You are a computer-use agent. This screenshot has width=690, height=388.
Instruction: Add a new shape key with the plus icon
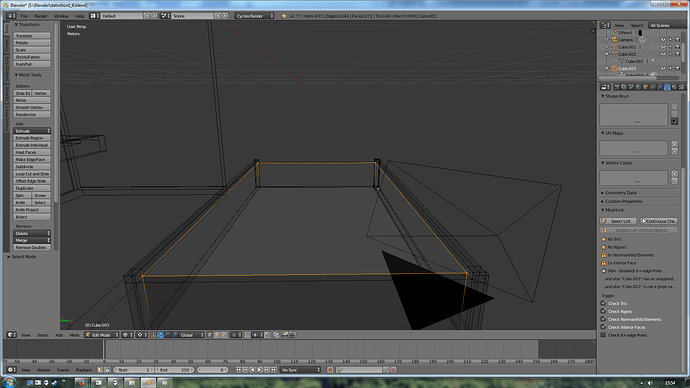[675, 107]
